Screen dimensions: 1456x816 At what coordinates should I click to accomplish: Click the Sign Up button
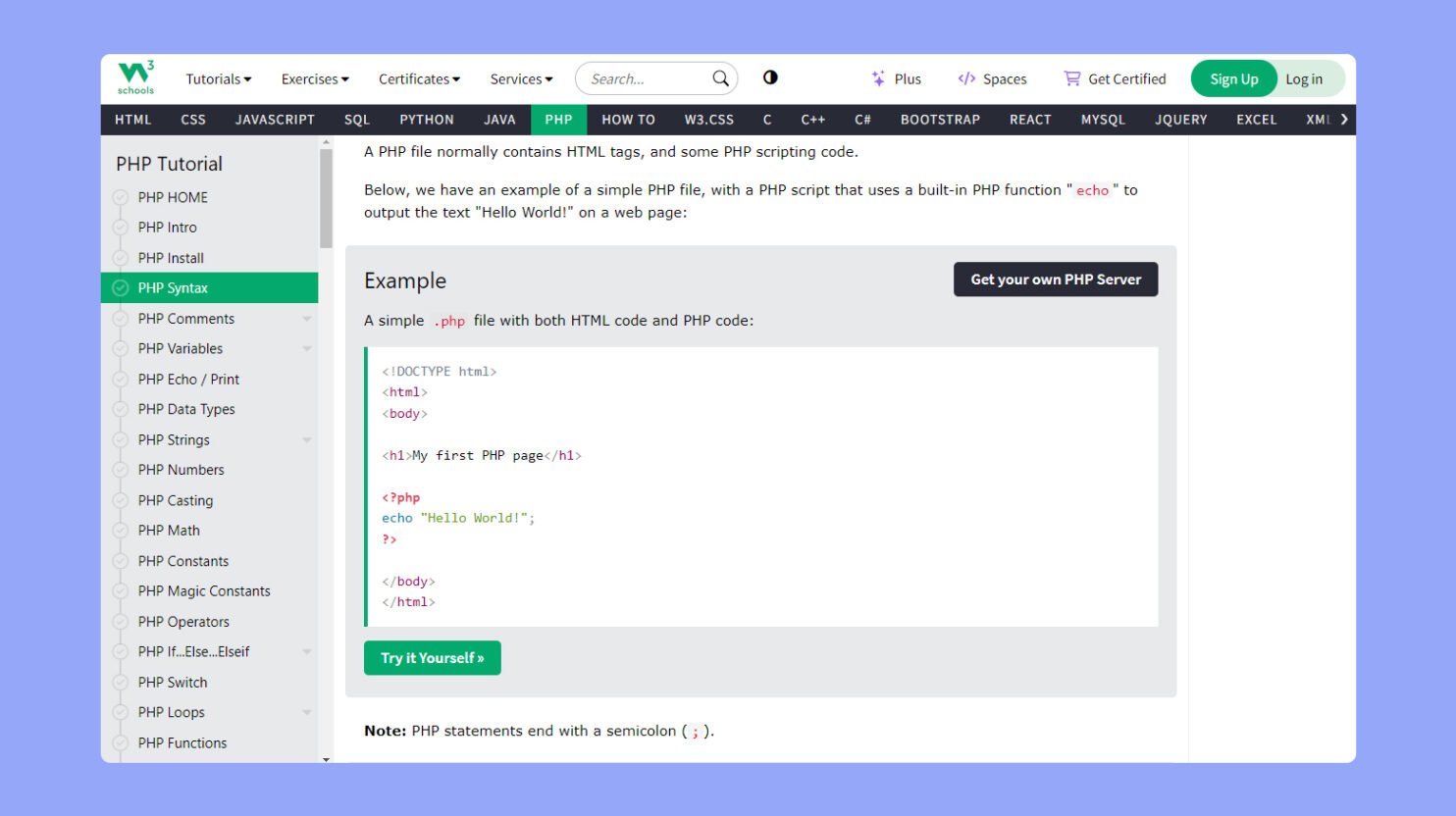tap(1233, 77)
